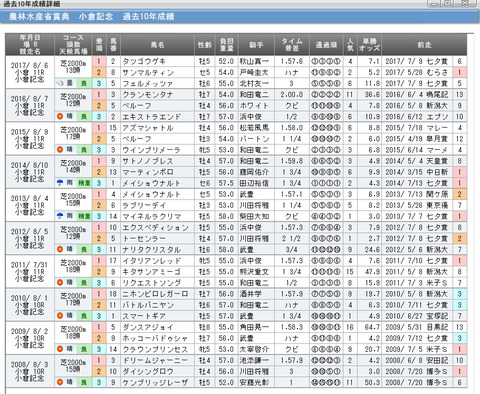Select the 2008/ 8/ 3 race date cell

(x=30, y=371)
